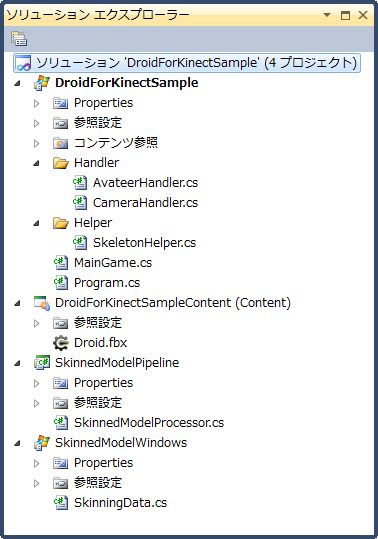Click the Properties toolbar icon
Screen dimensions: 378x539
[x=19, y=38]
